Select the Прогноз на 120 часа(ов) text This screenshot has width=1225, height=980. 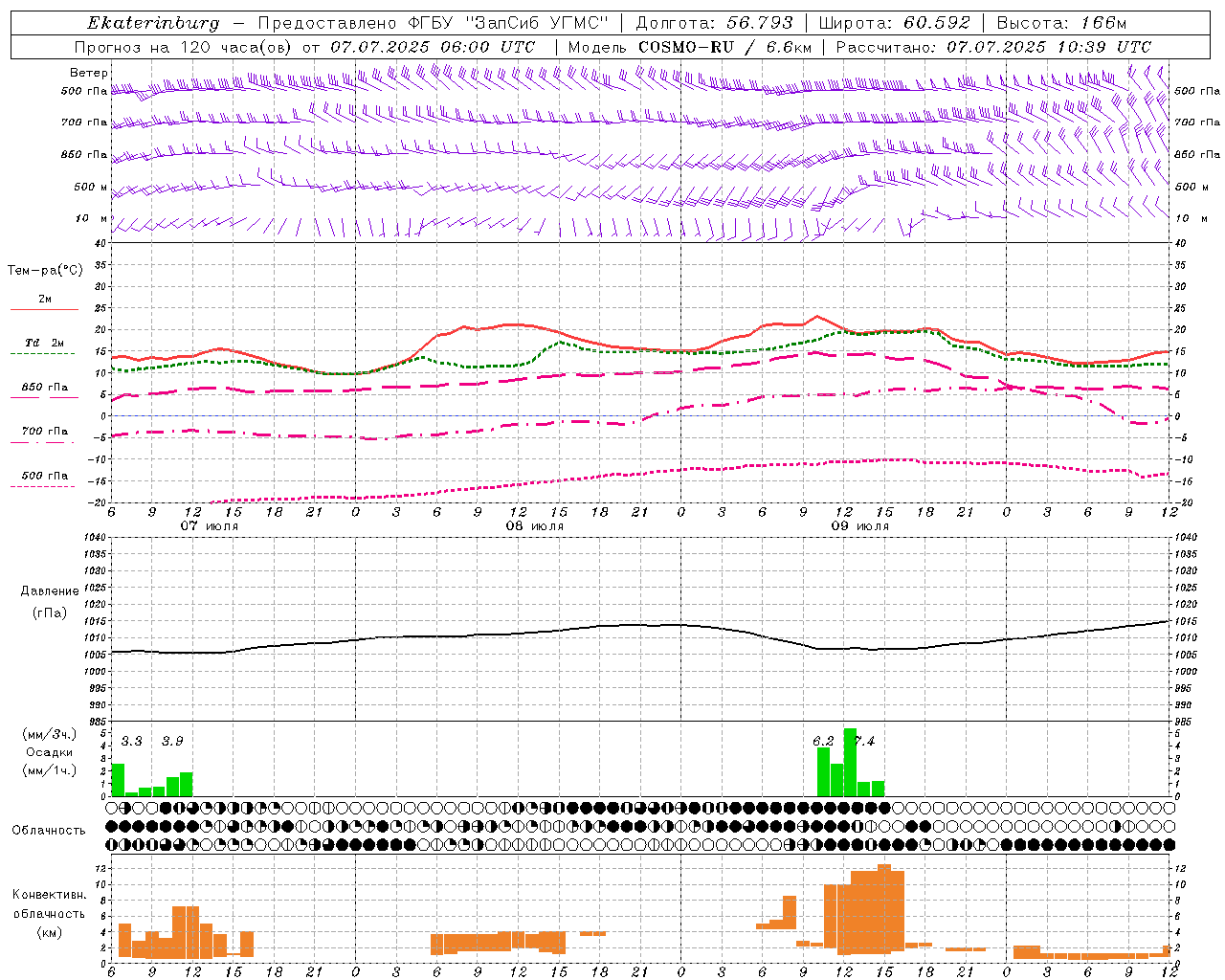pyautogui.click(x=184, y=47)
